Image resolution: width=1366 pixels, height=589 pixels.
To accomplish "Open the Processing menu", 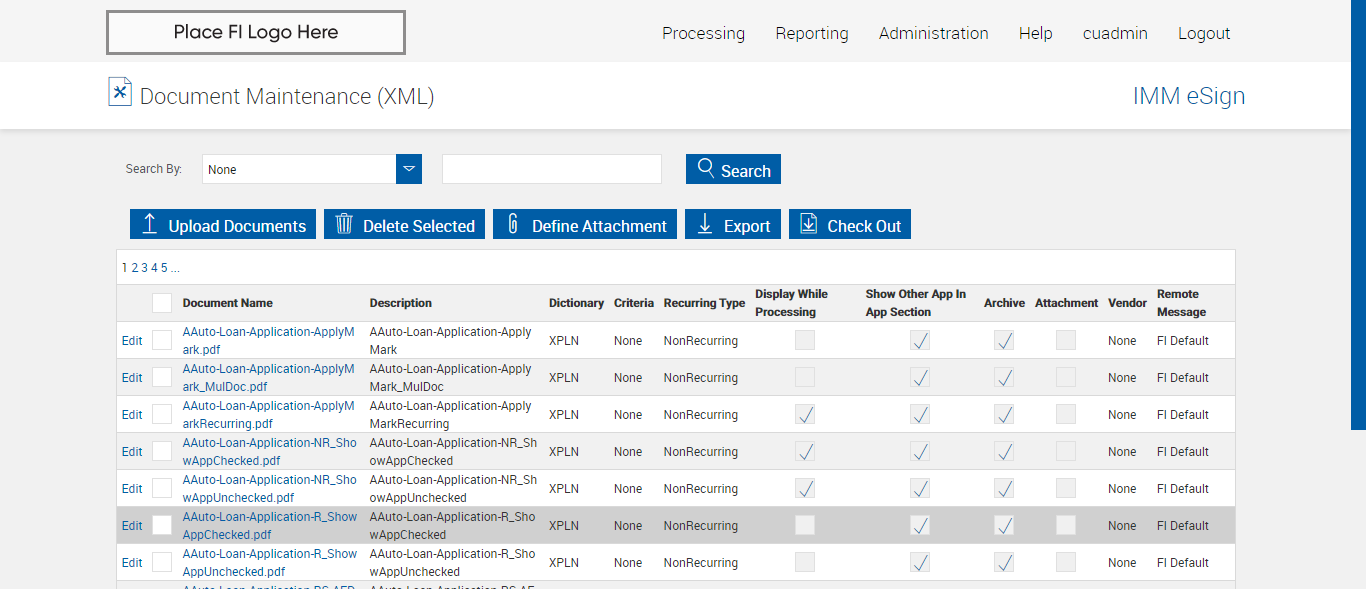I will point(703,33).
